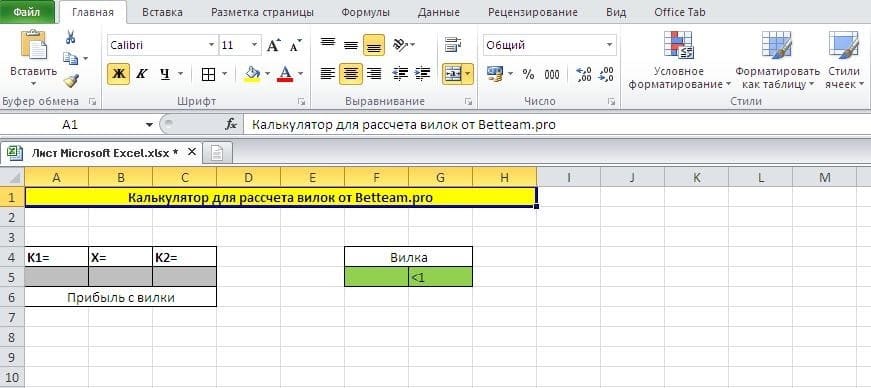
Task: Open Format as Table (Форматировать как таблицу)
Action: click(777, 61)
